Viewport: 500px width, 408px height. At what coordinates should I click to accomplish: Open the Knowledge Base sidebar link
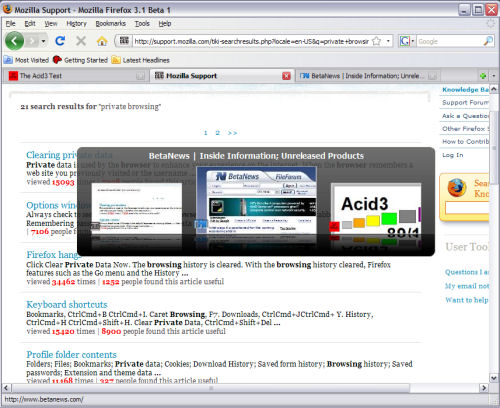click(x=466, y=89)
